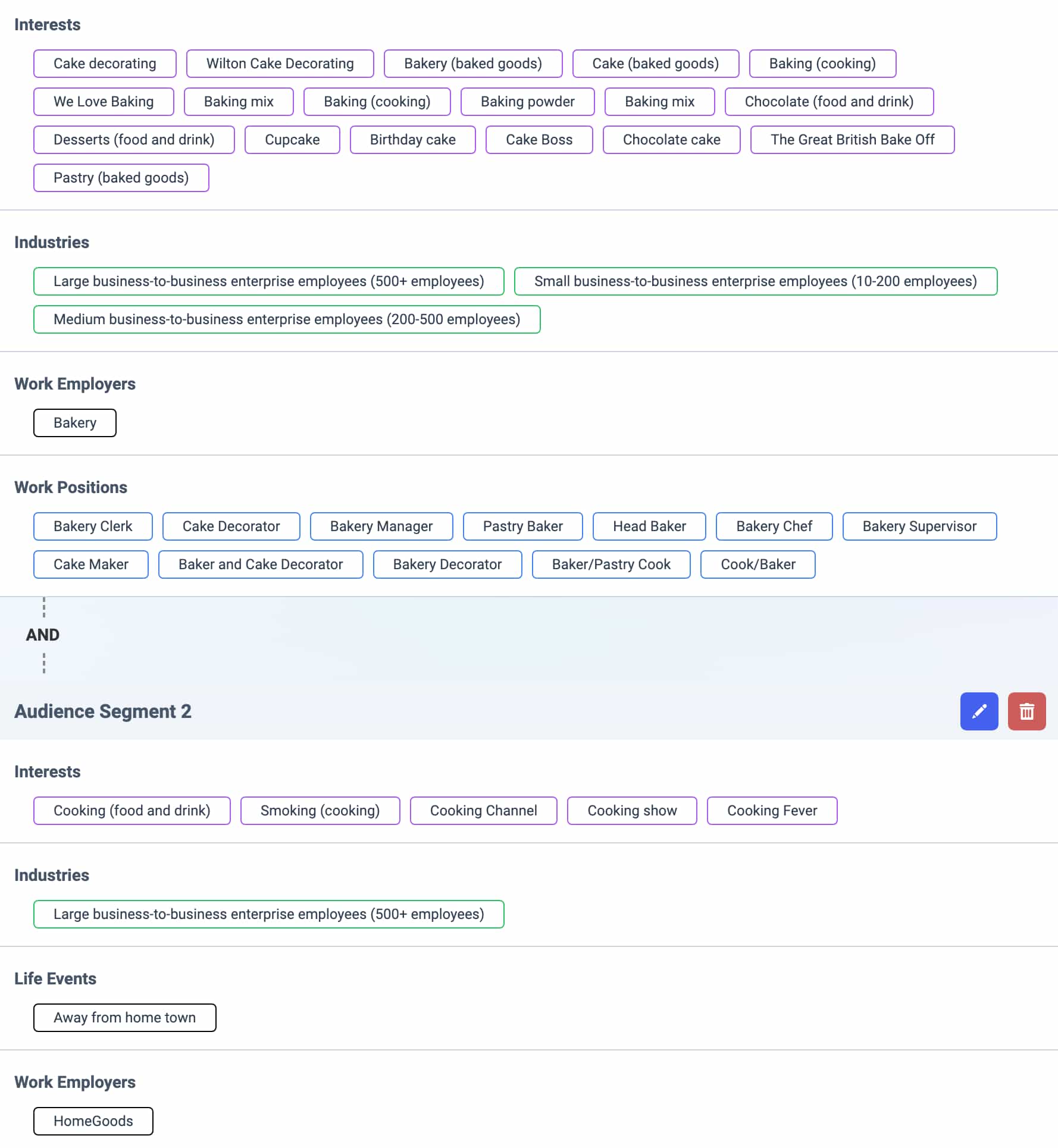Screen dimensions: 1058x1148
Task: Select the Pastry (baked goods) interest
Action: tap(121, 178)
